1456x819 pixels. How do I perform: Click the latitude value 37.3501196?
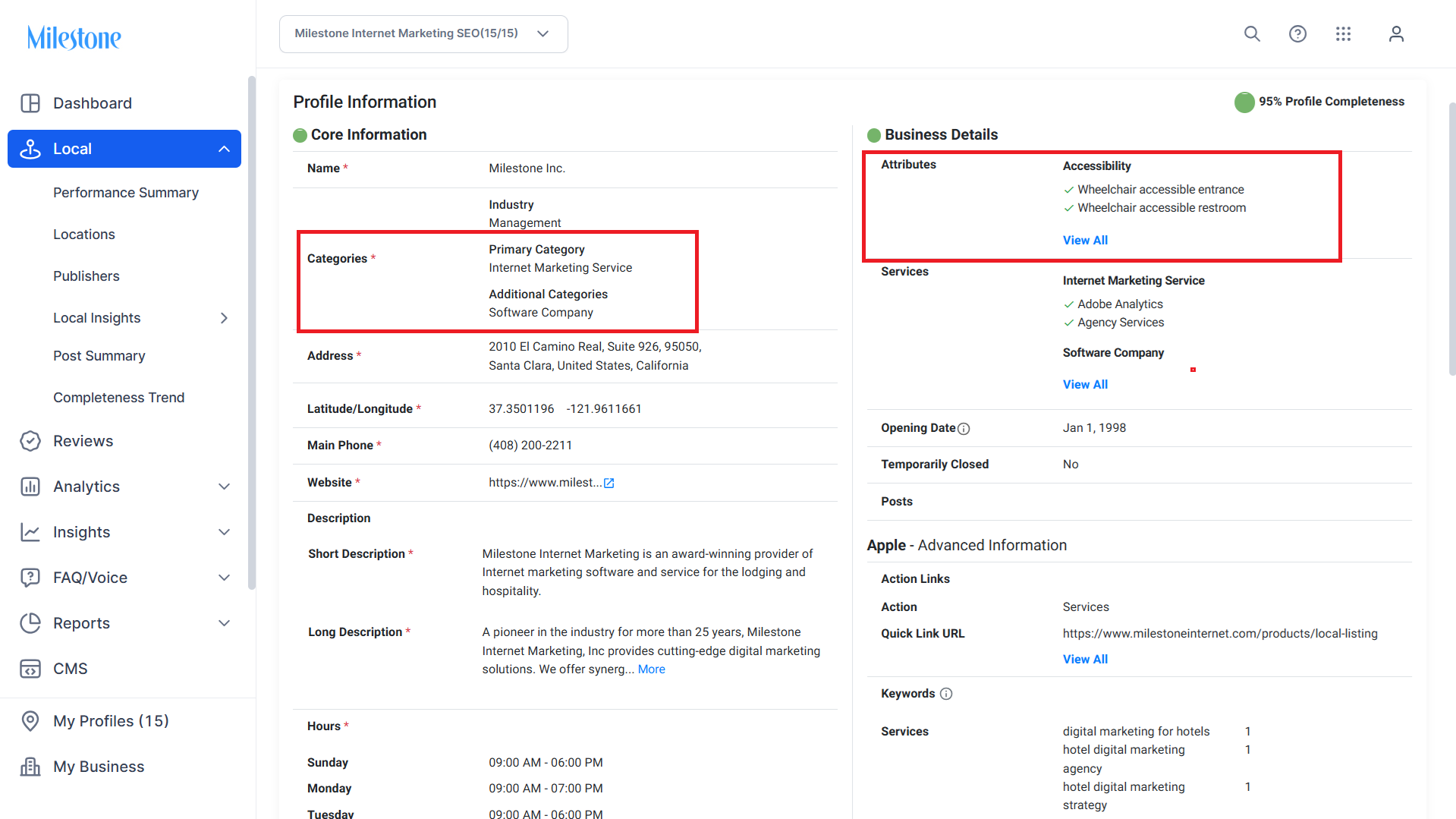pos(521,409)
